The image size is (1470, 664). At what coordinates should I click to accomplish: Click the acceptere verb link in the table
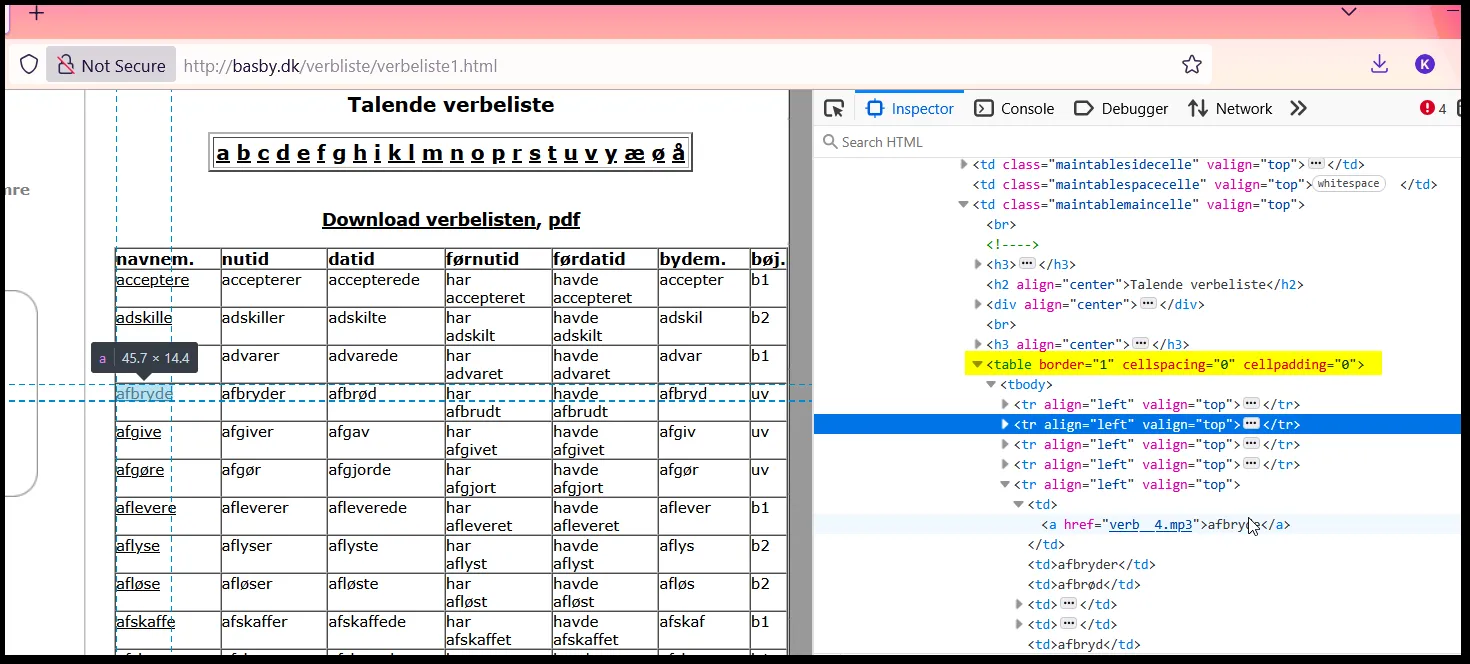[x=152, y=280]
